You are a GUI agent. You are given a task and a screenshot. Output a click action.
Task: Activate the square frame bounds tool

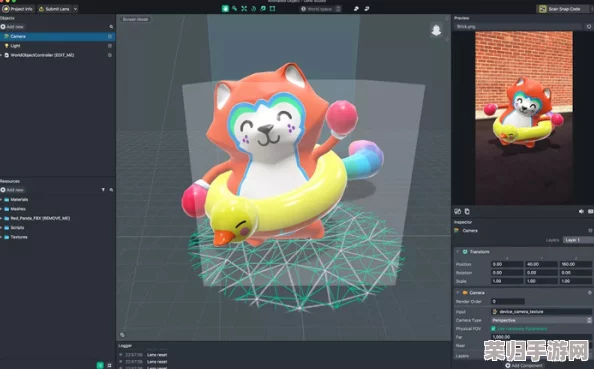pos(272,9)
